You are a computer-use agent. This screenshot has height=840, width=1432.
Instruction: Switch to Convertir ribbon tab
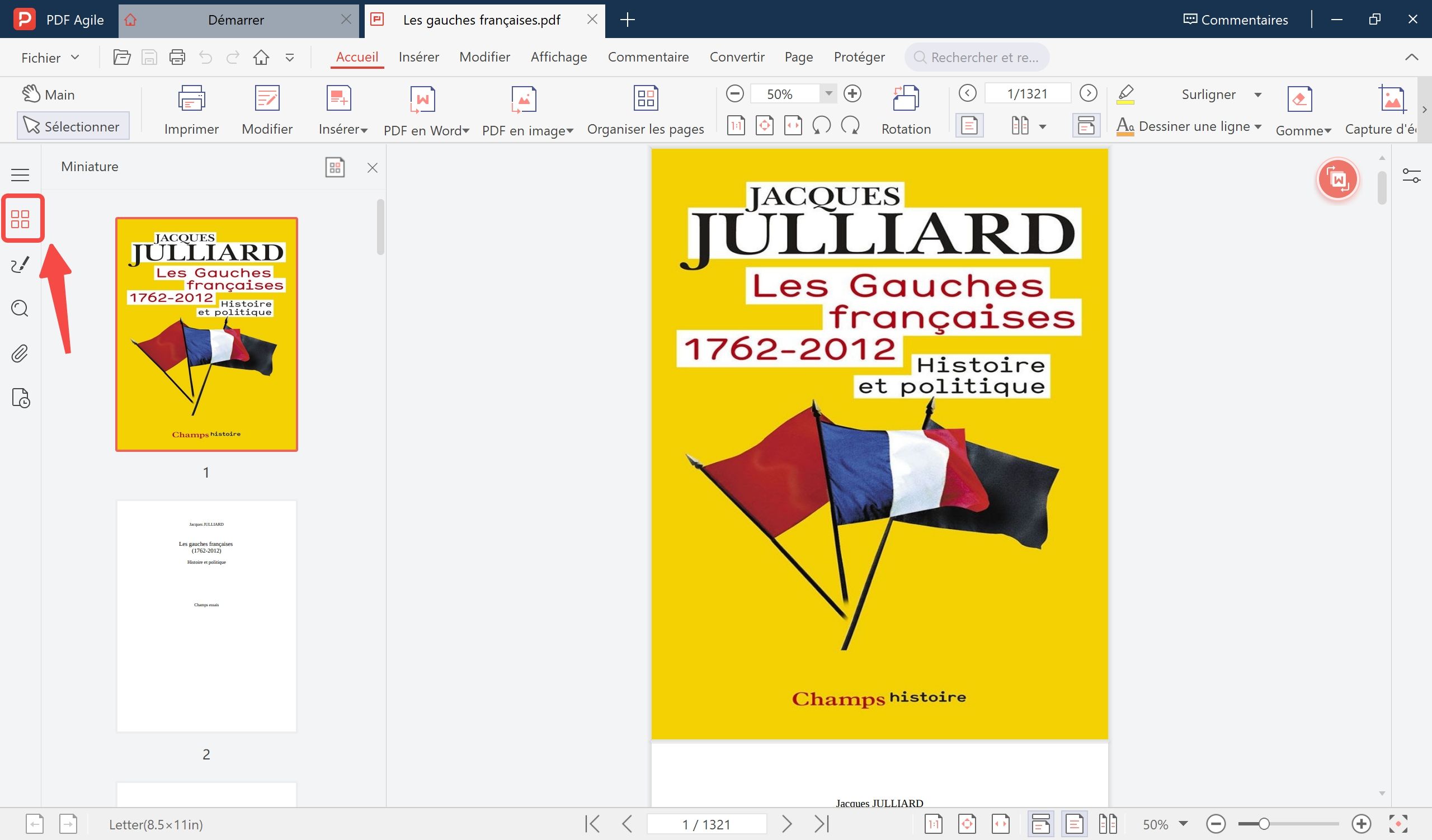coord(737,57)
